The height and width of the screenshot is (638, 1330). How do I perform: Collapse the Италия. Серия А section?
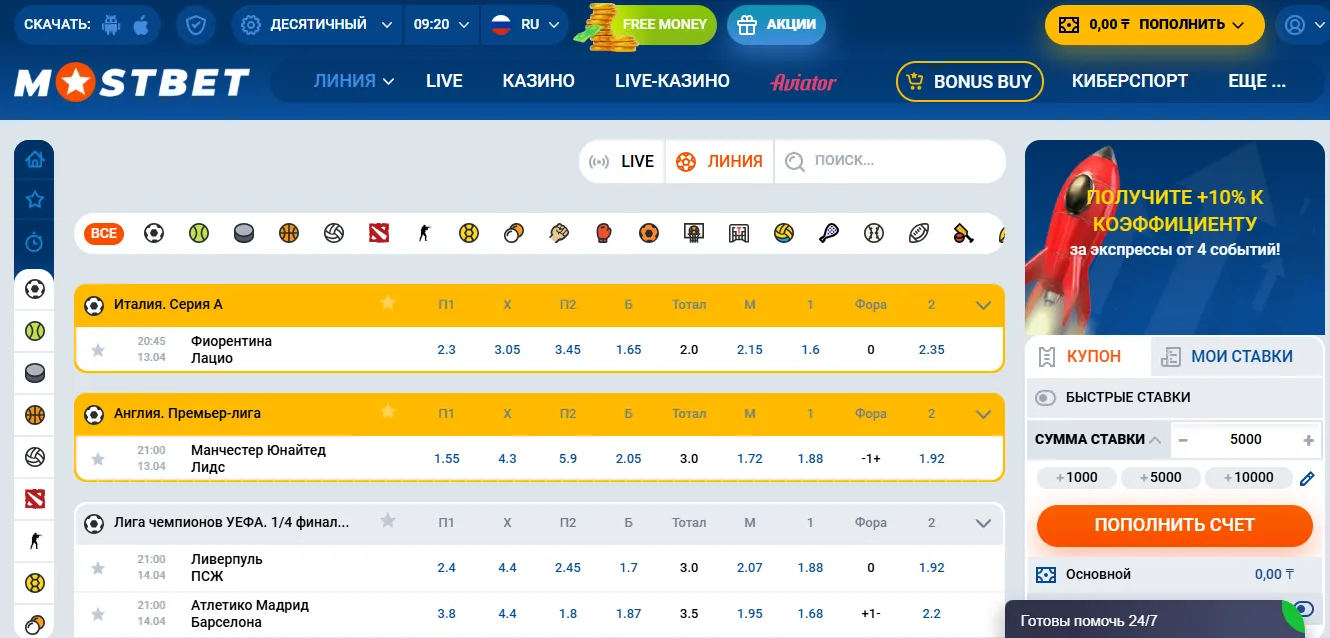pos(983,304)
